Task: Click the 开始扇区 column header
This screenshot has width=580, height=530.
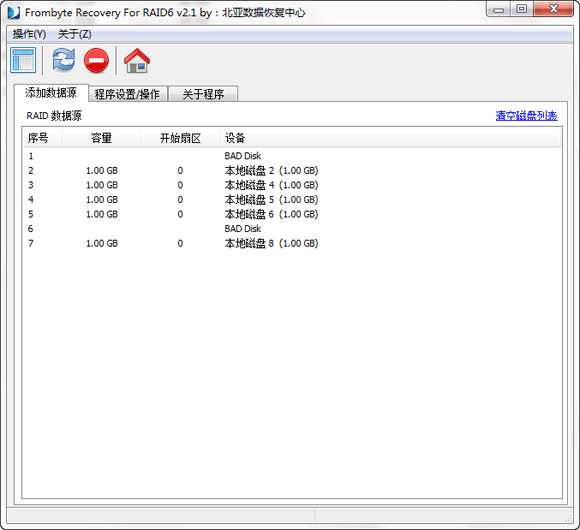Action: (180, 138)
